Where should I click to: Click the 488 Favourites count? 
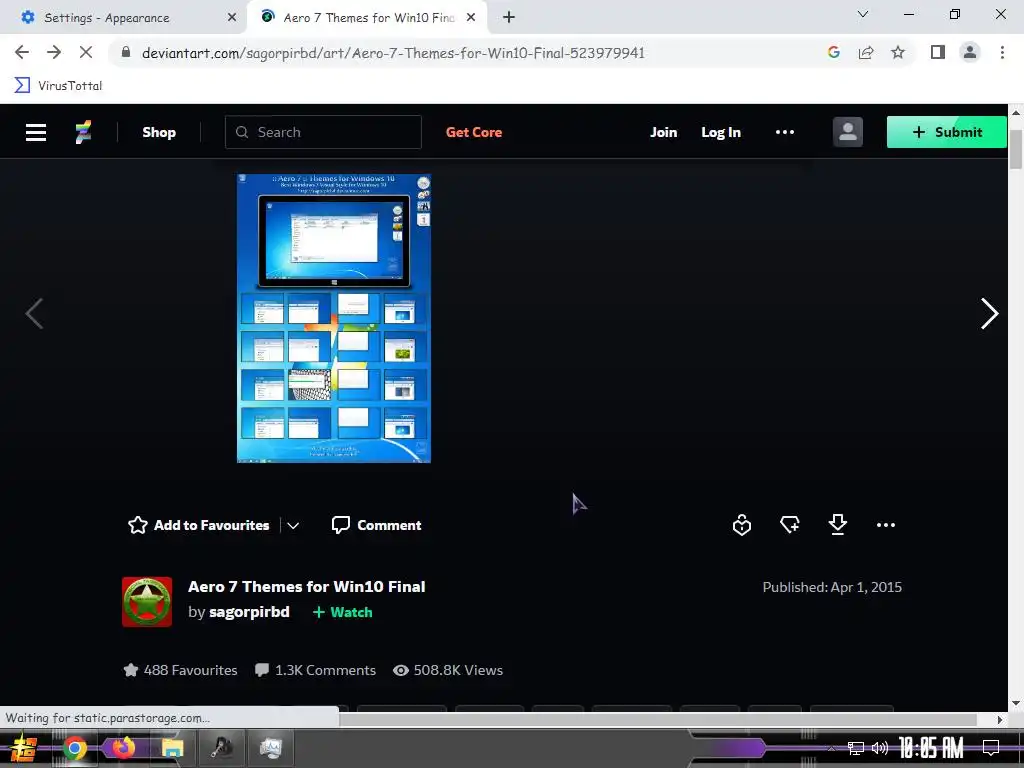(180, 670)
